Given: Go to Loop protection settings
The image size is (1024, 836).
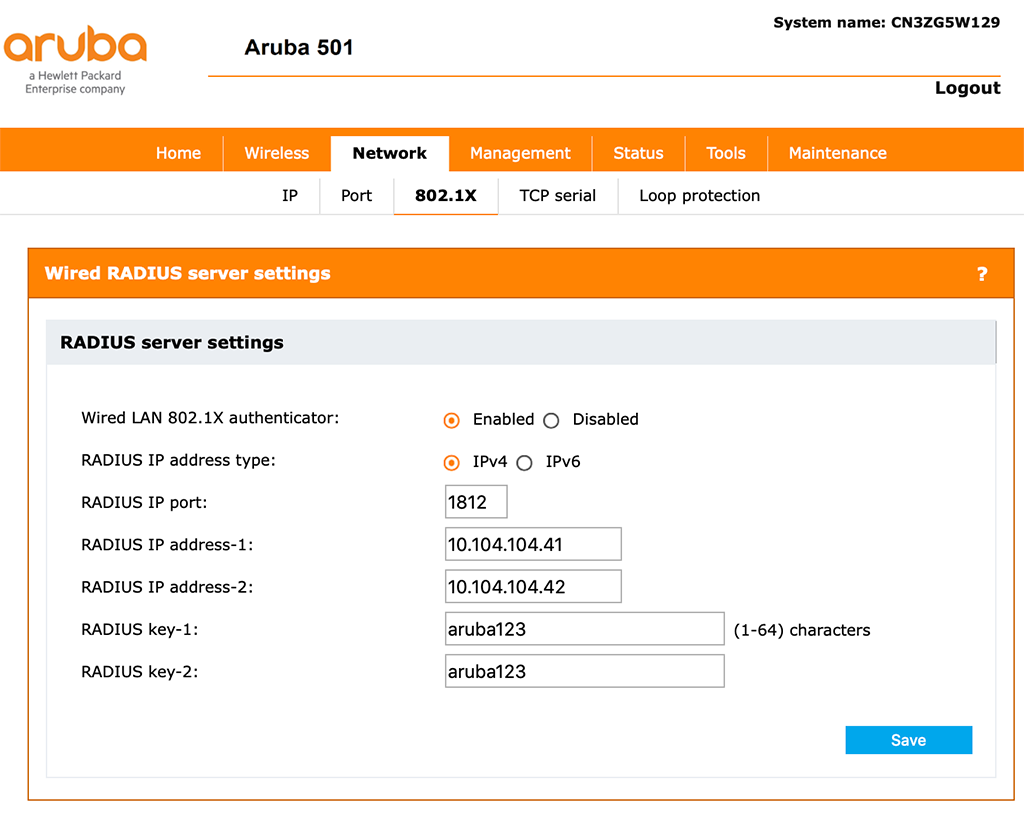Looking at the screenshot, I should [699, 196].
